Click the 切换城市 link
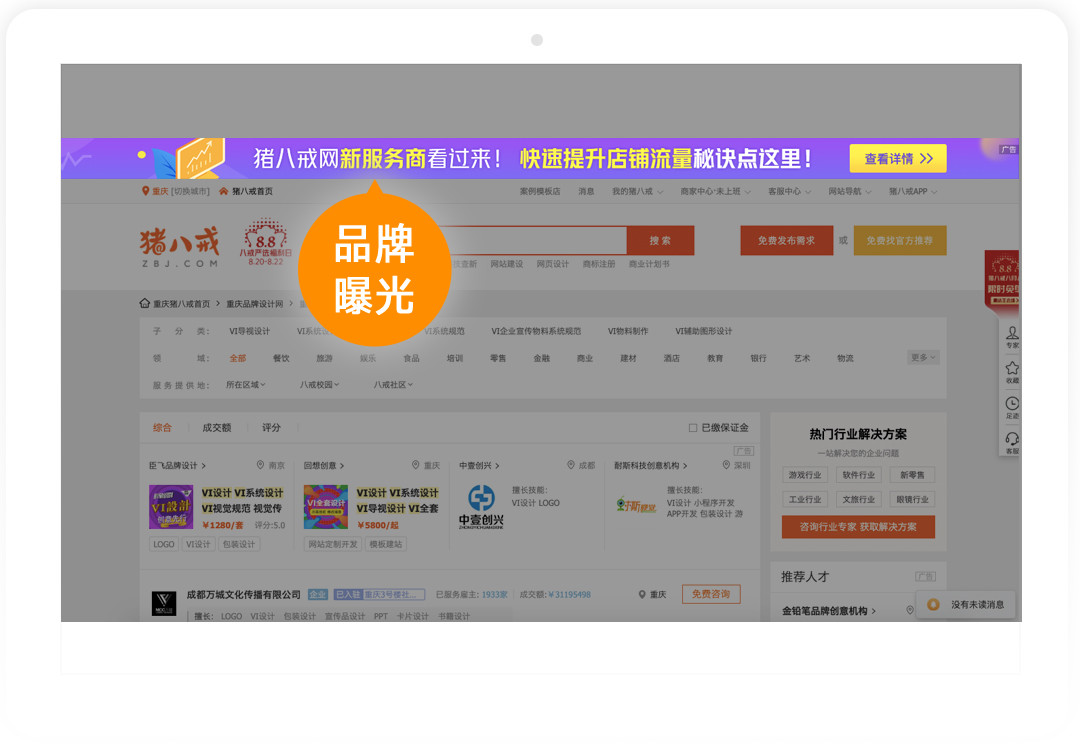1080x750 pixels. coord(190,191)
